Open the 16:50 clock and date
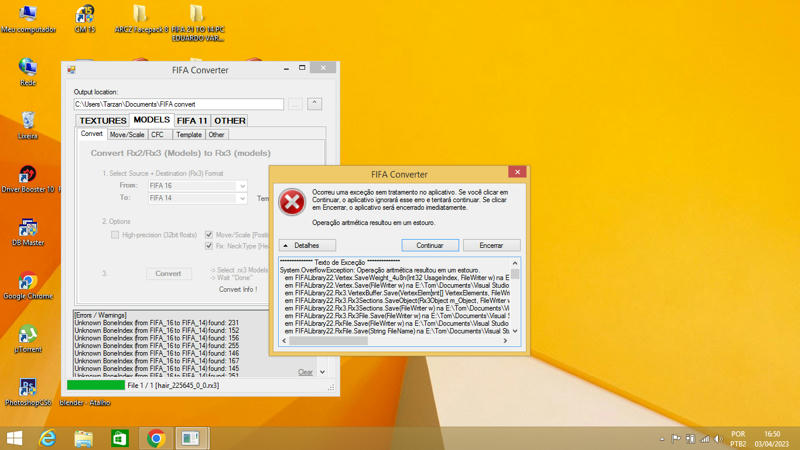The width and height of the screenshot is (800, 450). click(772, 439)
